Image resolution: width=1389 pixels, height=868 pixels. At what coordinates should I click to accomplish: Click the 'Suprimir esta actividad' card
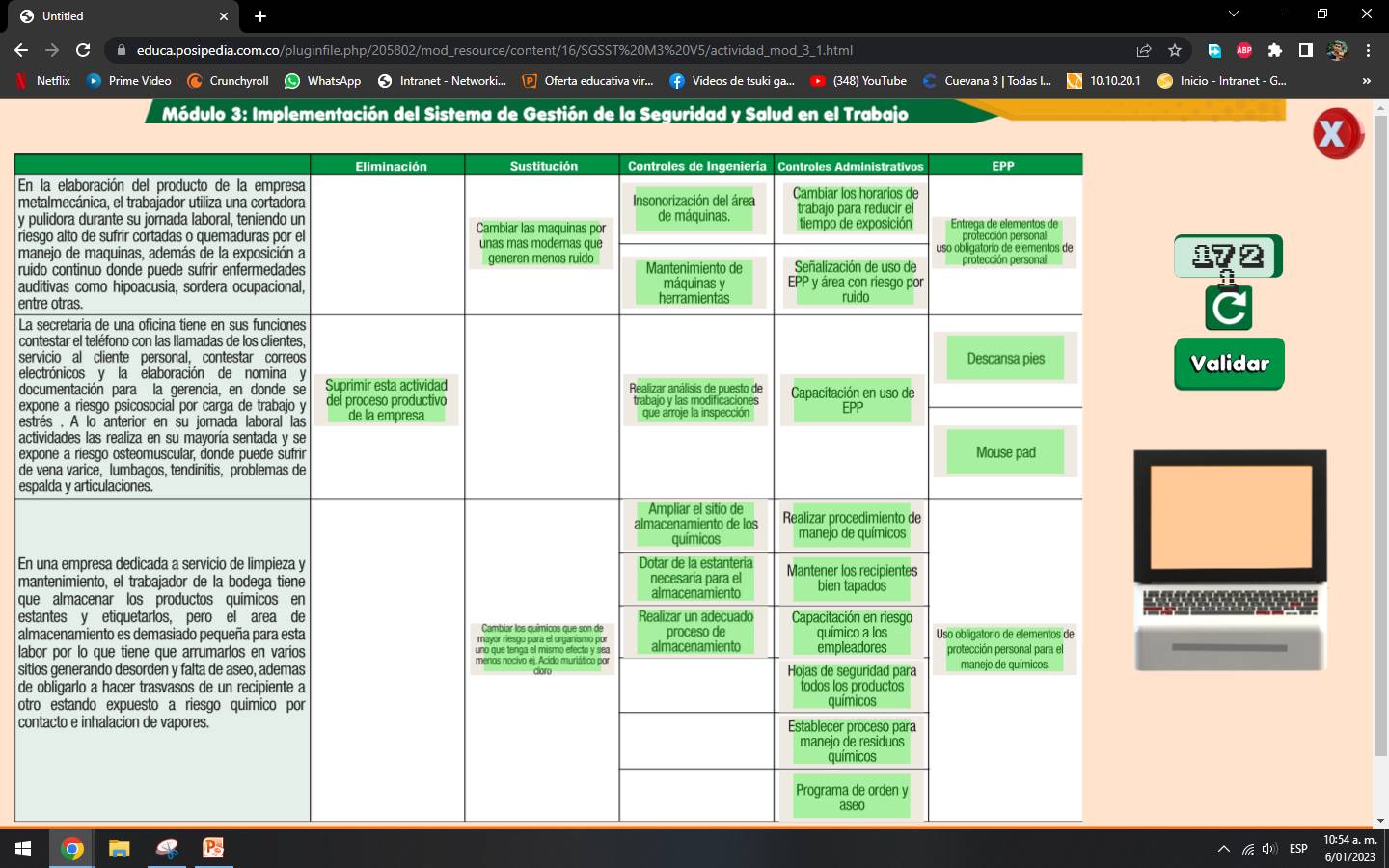tap(387, 400)
